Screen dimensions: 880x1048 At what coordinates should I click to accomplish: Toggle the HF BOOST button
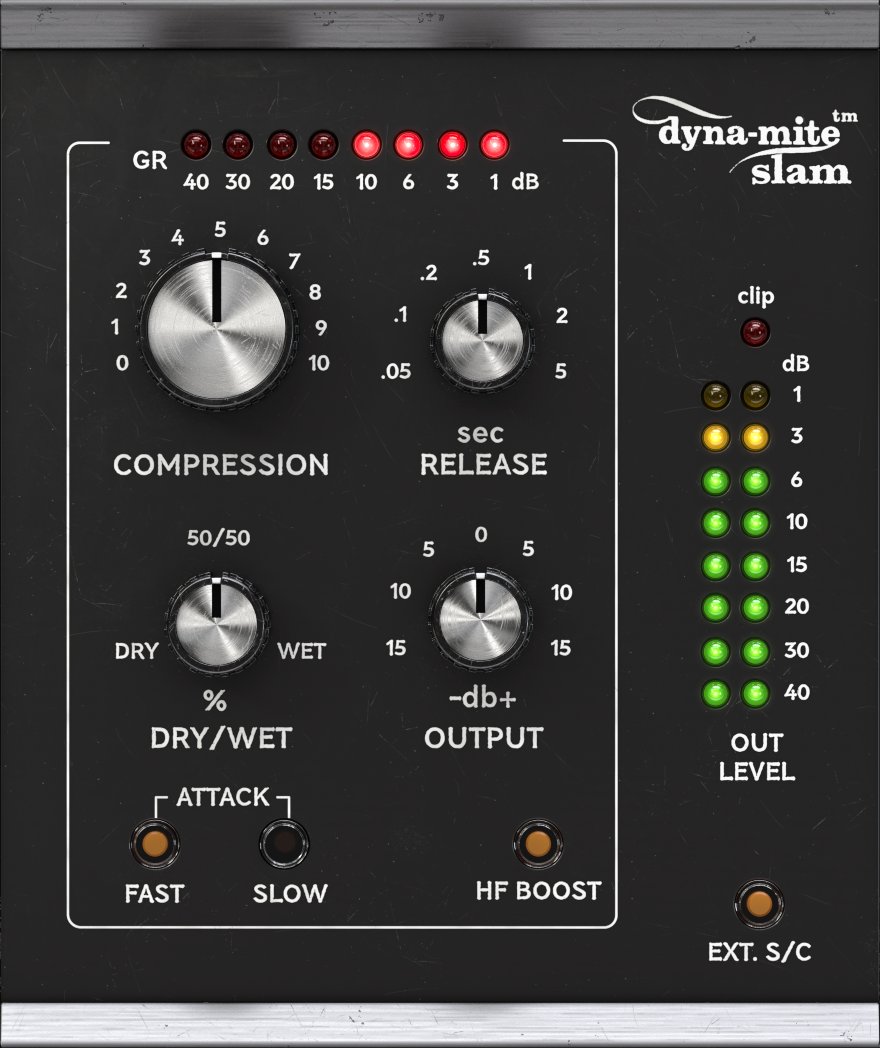click(x=538, y=843)
